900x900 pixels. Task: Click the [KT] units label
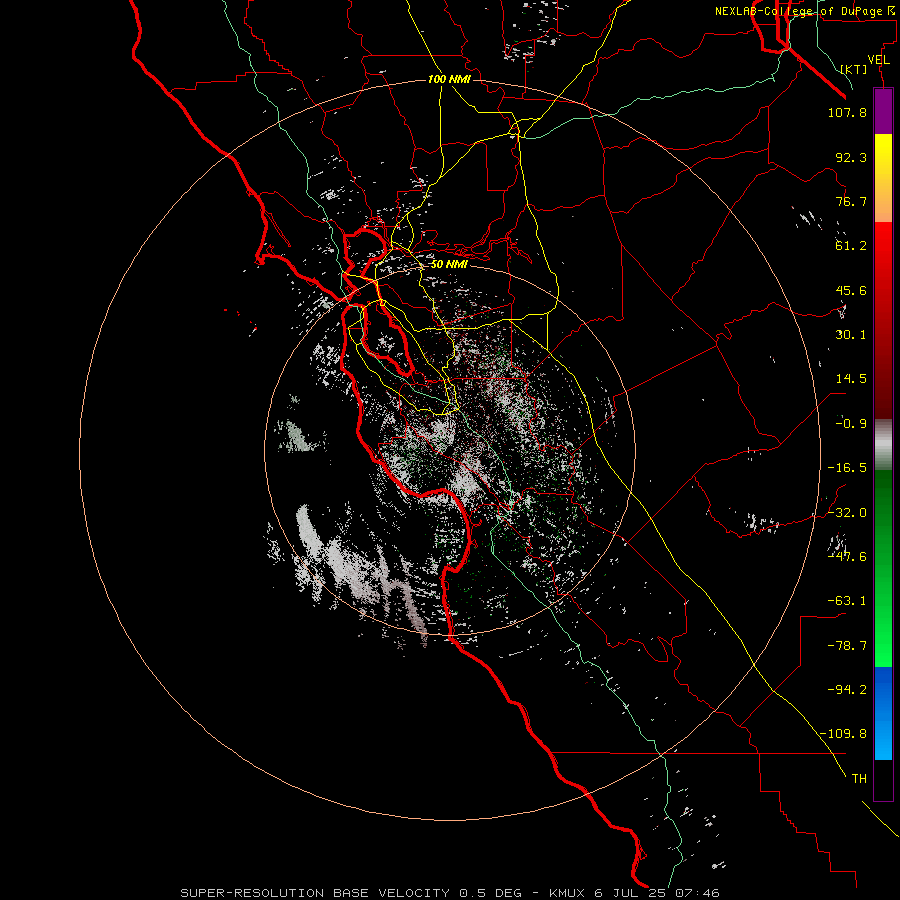[854, 69]
